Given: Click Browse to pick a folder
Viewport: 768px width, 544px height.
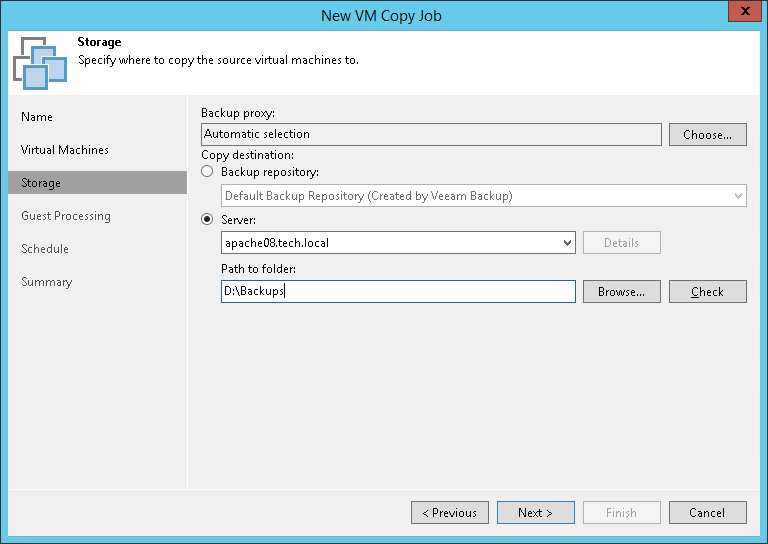Looking at the screenshot, I should [x=621, y=291].
